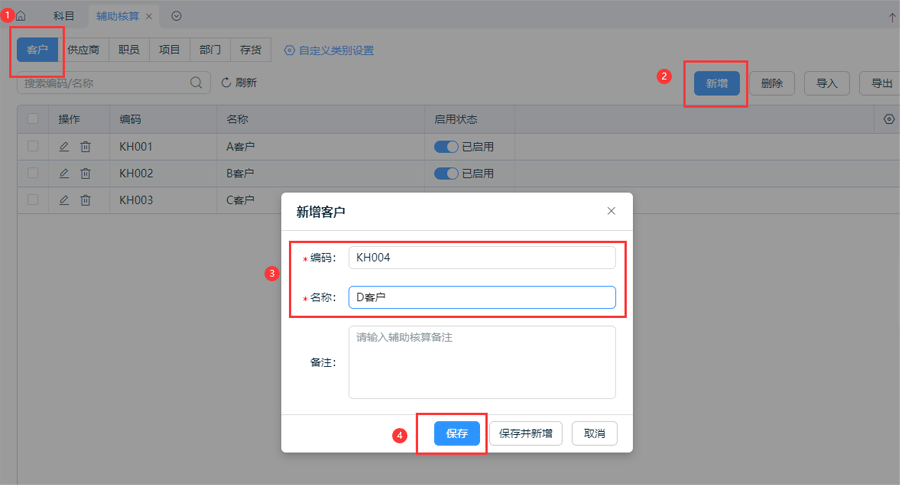Toggle enabled status switch for A客户
The image size is (900, 485).
pyautogui.click(x=446, y=147)
